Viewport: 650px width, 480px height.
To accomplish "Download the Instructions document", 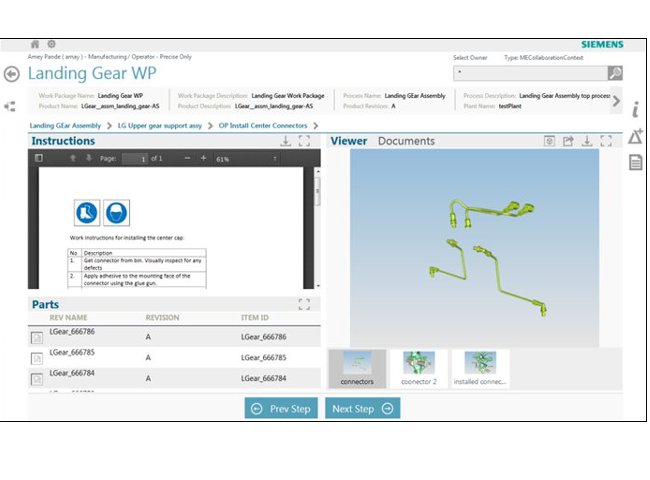I will [x=286, y=141].
